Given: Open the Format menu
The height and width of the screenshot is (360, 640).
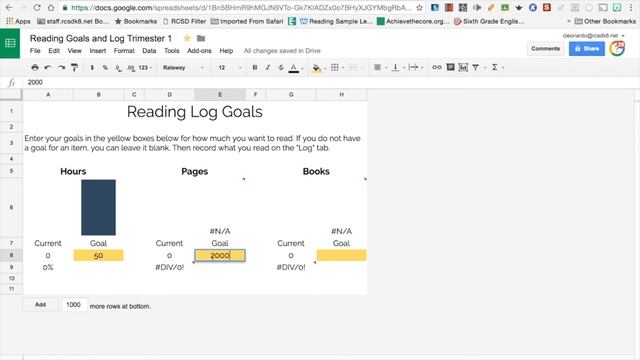Looking at the screenshot, I should click(124, 51).
